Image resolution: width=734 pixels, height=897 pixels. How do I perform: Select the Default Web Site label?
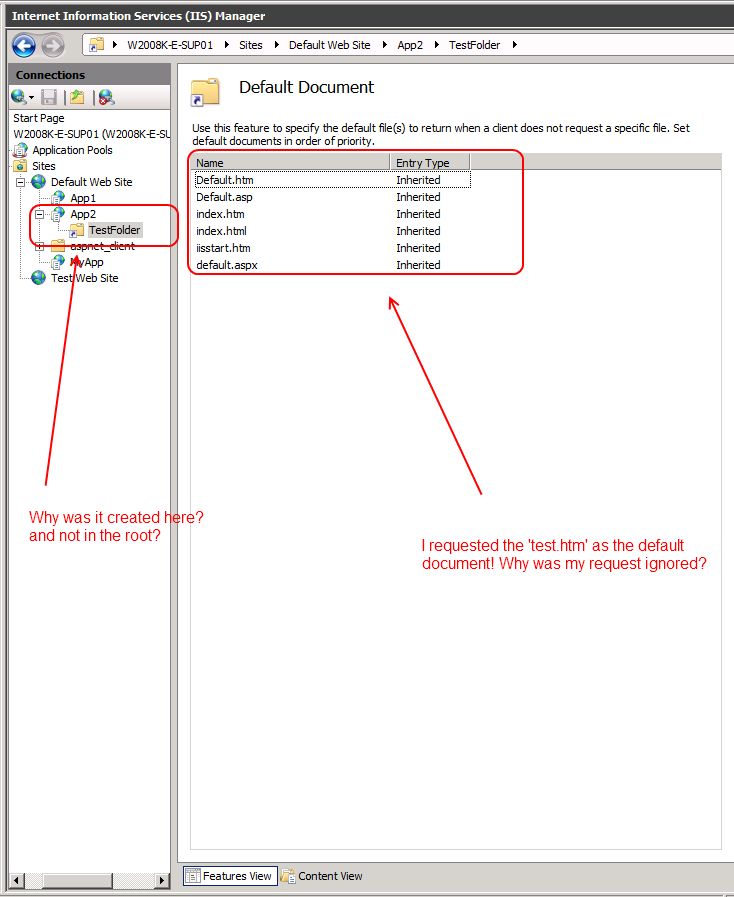pyautogui.click(x=92, y=182)
